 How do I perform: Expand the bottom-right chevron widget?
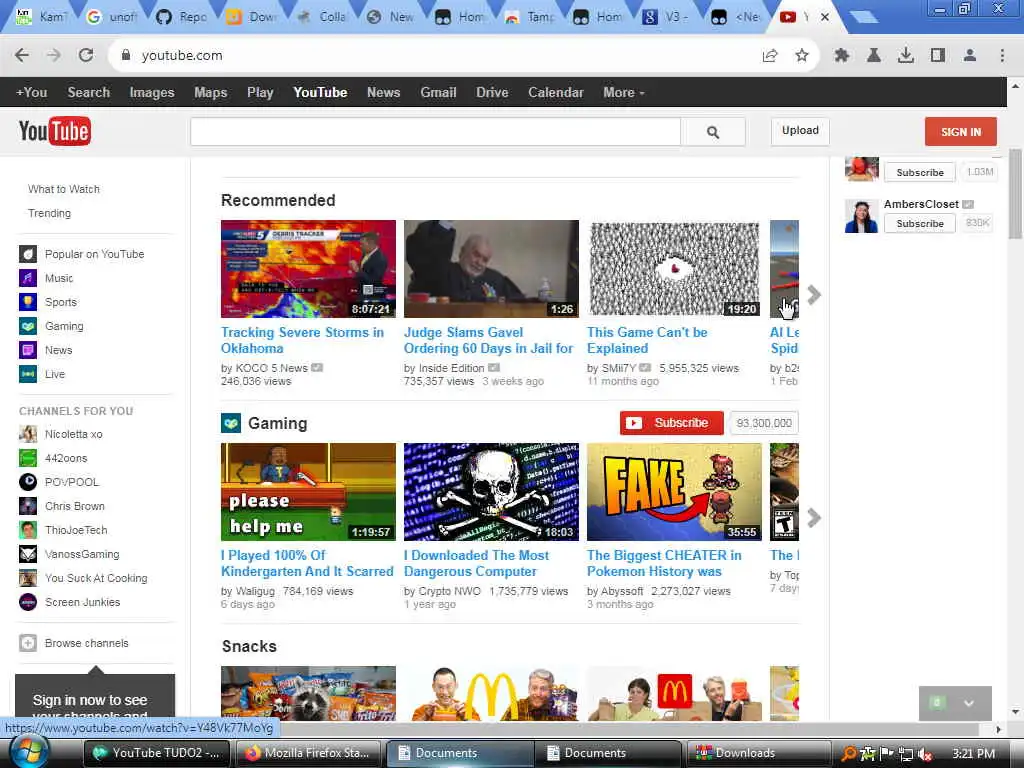coord(969,703)
